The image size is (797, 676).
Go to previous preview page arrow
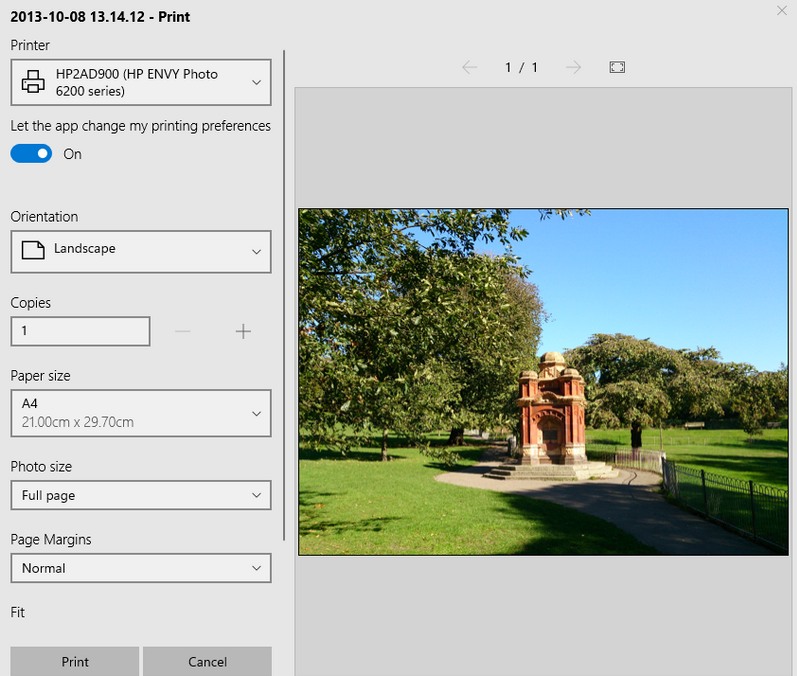tap(470, 67)
